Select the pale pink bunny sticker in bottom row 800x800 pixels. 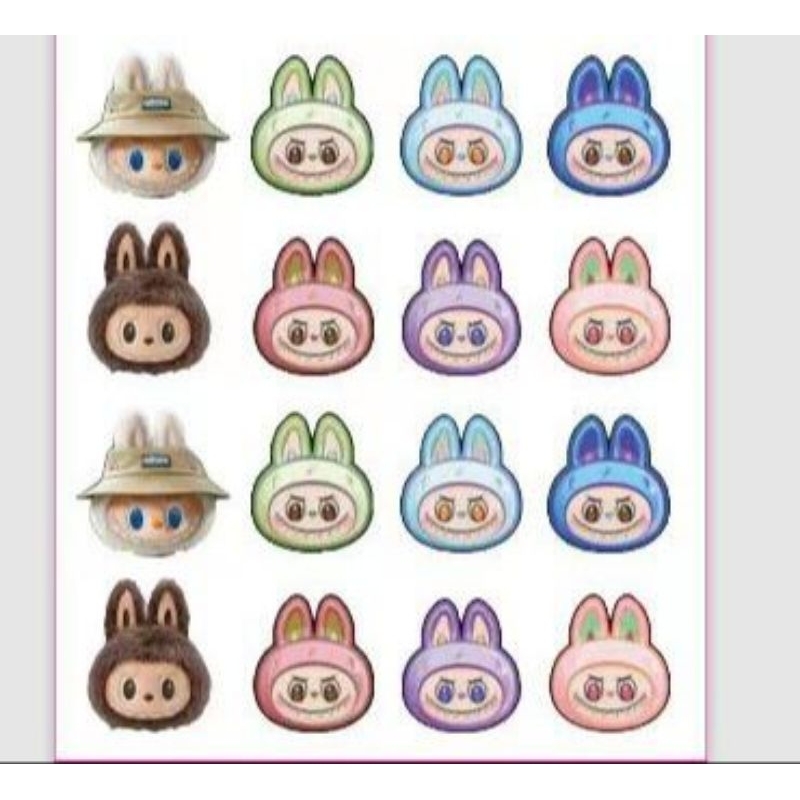[x=610, y=663]
